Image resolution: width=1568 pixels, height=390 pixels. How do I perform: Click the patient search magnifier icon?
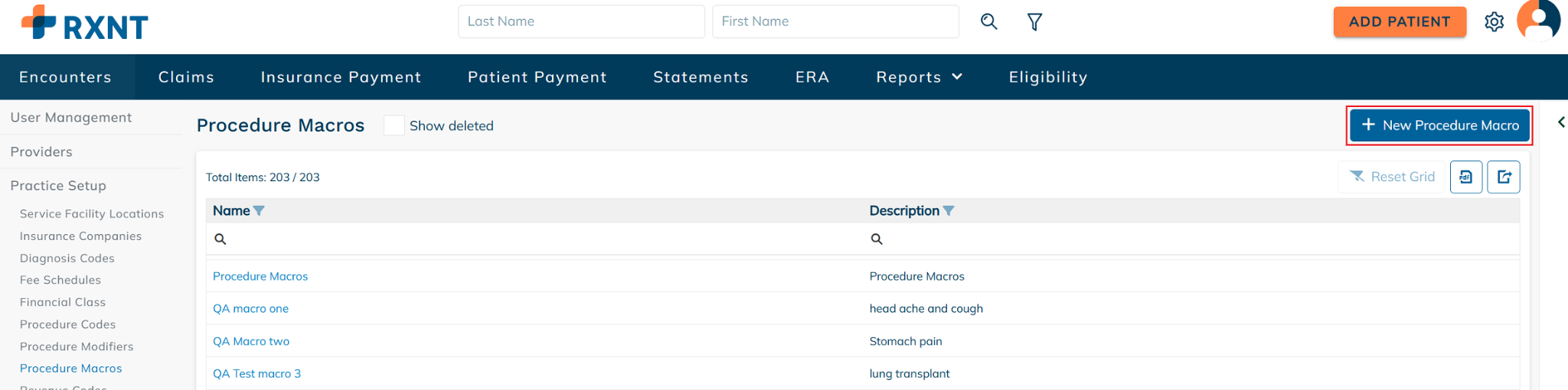pos(988,21)
